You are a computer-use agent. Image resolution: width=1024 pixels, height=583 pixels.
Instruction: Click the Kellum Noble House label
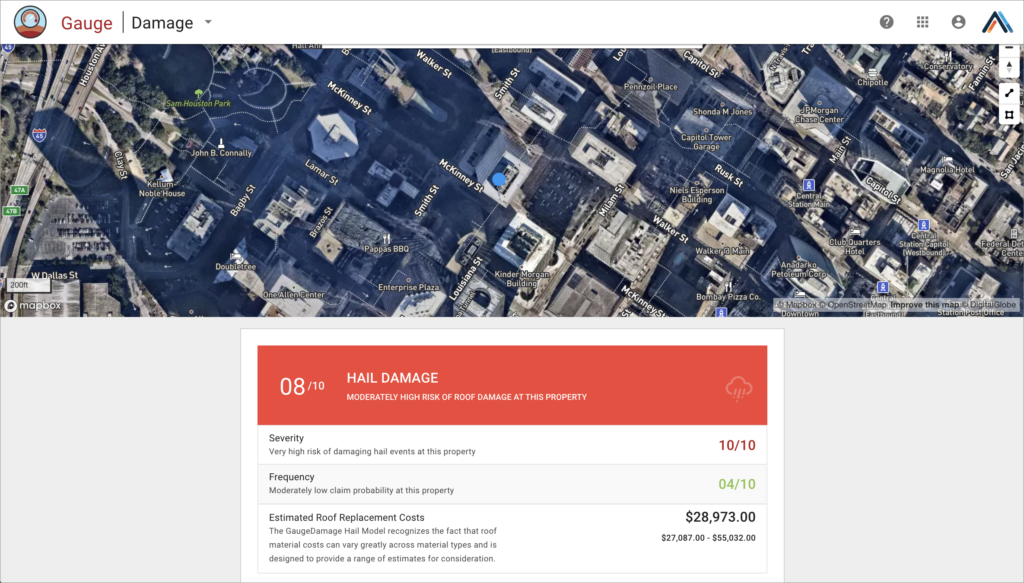[x=161, y=189]
